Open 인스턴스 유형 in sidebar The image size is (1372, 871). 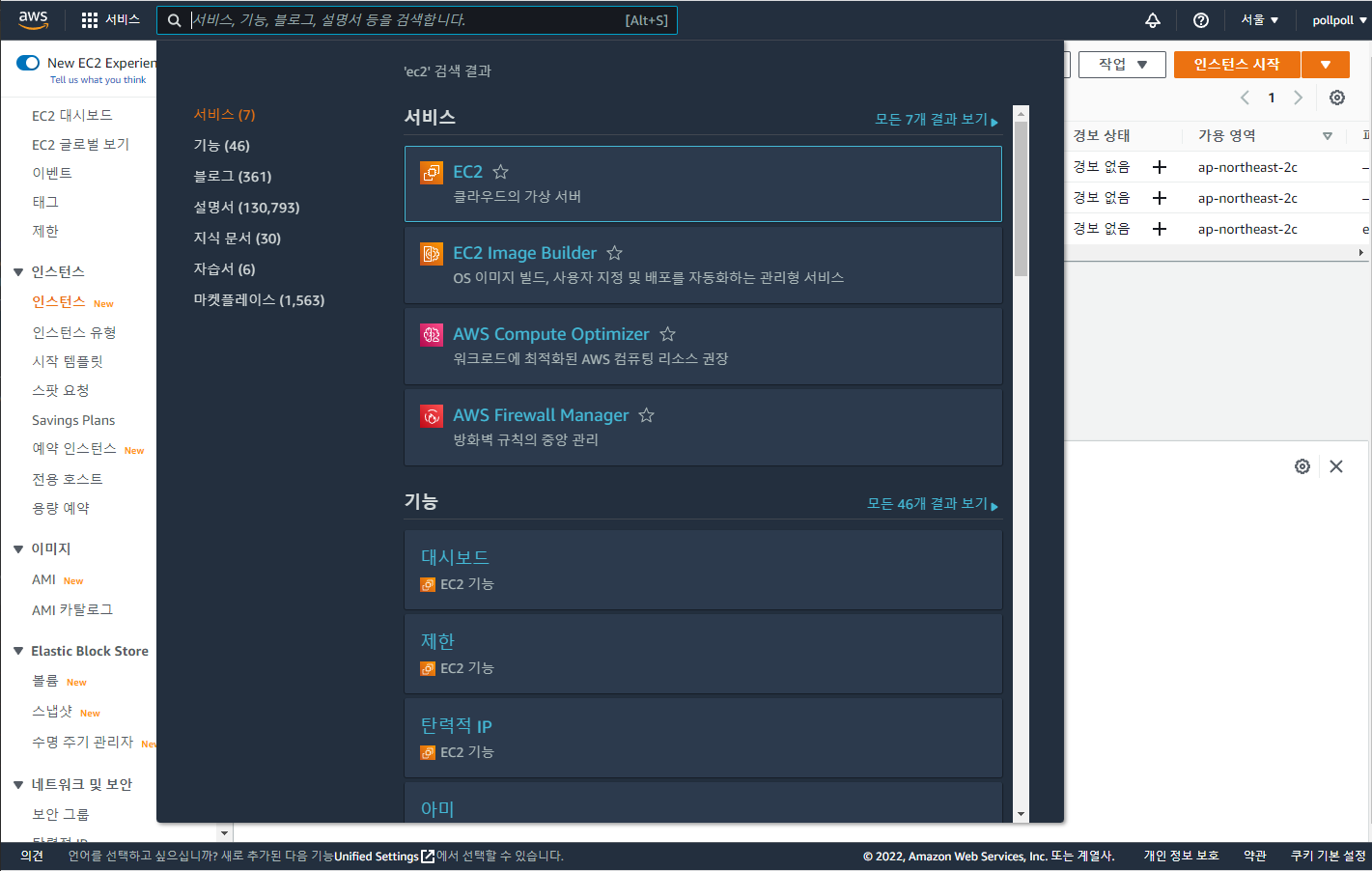pyautogui.click(x=74, y=333)
